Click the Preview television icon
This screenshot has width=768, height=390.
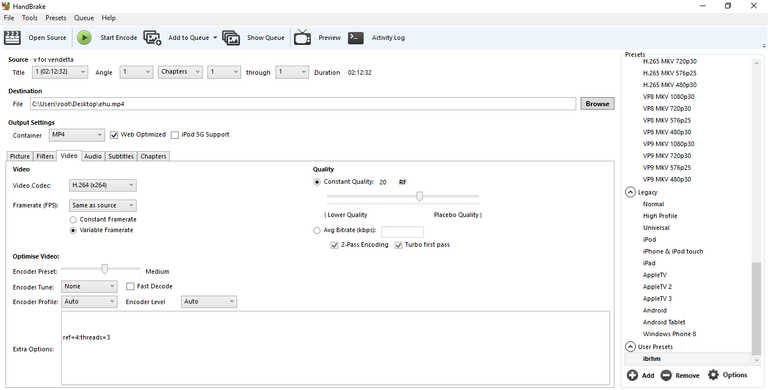coord(303,37)
